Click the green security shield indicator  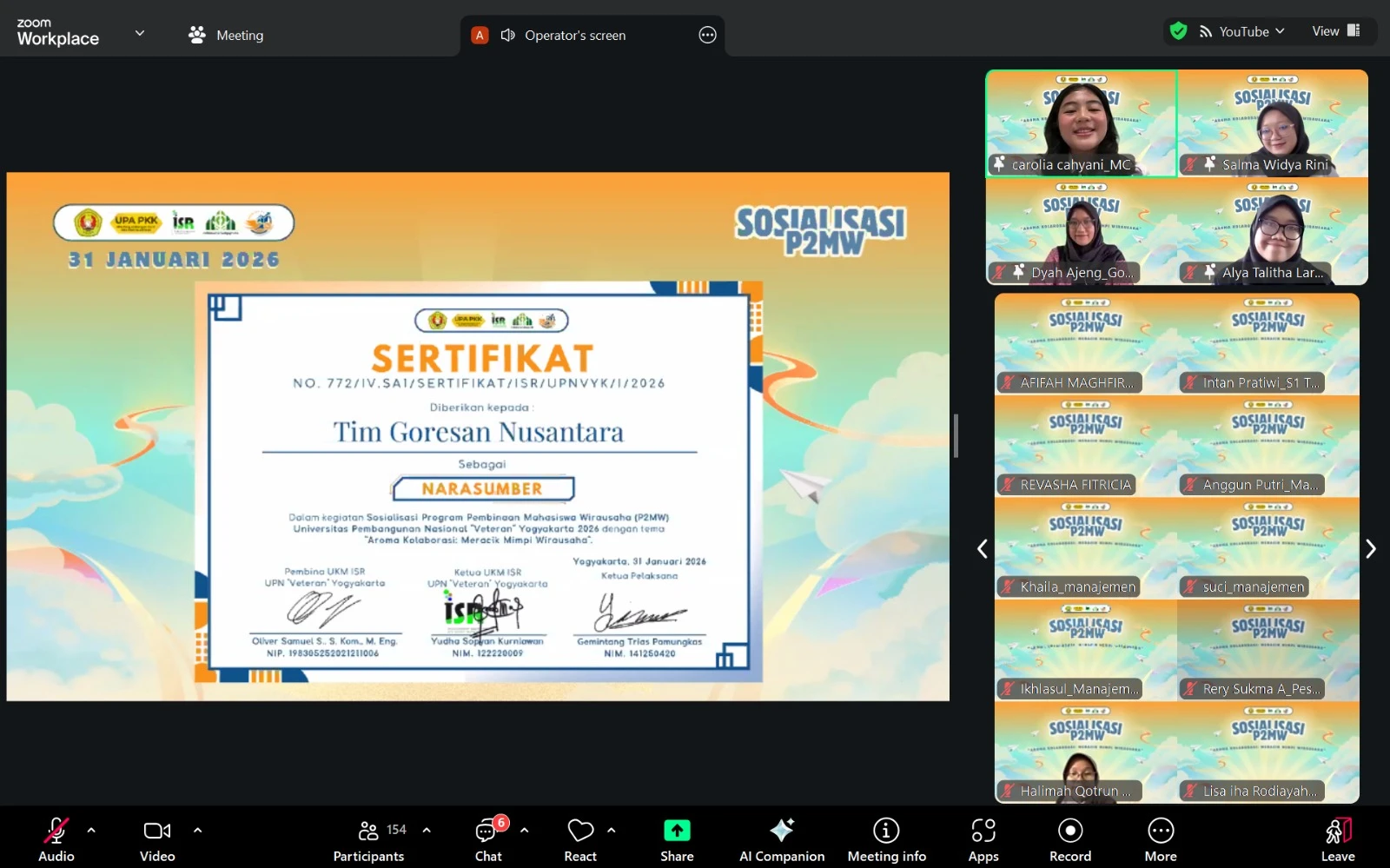pyautogui.click(x=1179, y=30)
